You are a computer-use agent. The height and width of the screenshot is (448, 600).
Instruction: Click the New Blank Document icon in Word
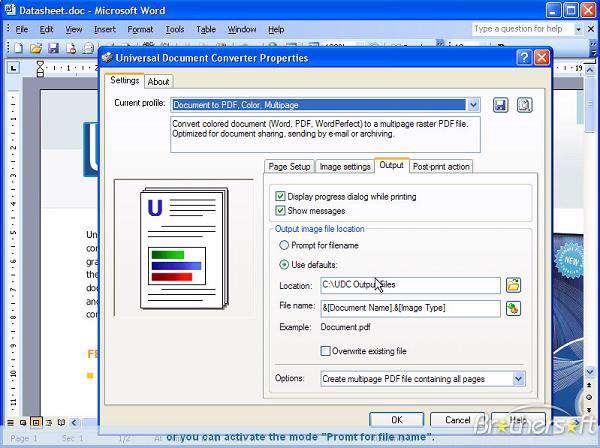pos(18,48)
